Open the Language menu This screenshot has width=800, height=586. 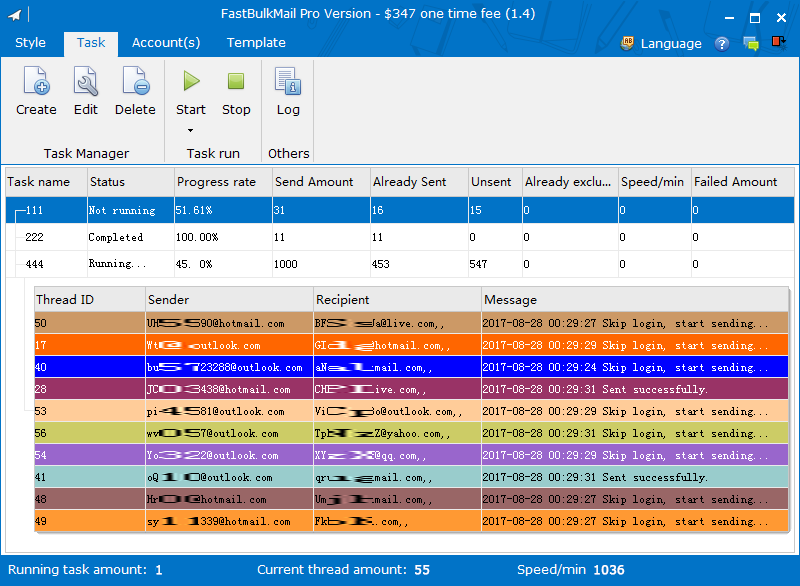click(x=661, y=44)
